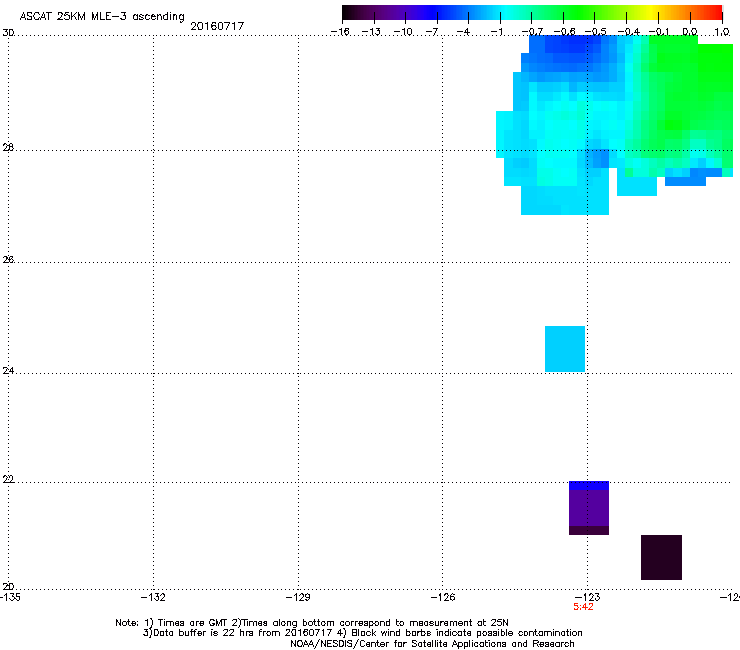Click the credit 'NOAA/NESDIS/Center for Satellite Applications and Research'

pos(432,644)
